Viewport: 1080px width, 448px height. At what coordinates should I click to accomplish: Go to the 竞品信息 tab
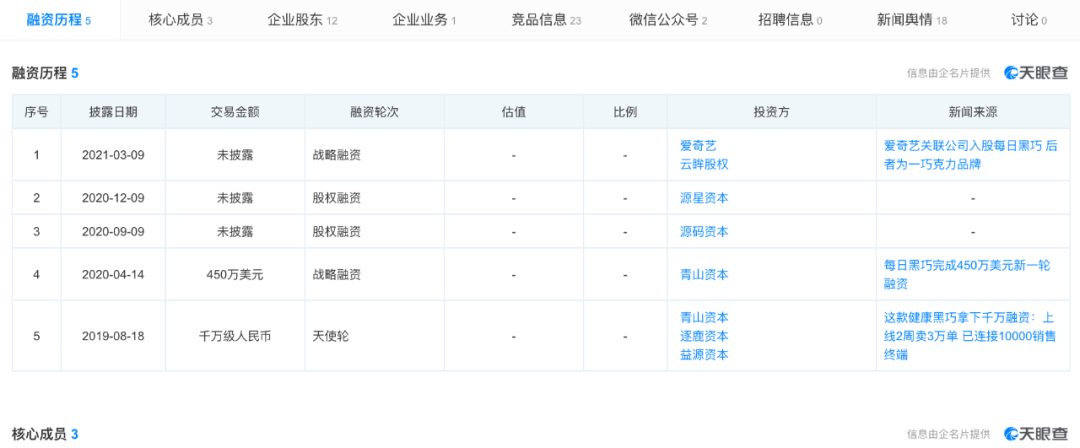pyautogui.click(x=546, y=20)
